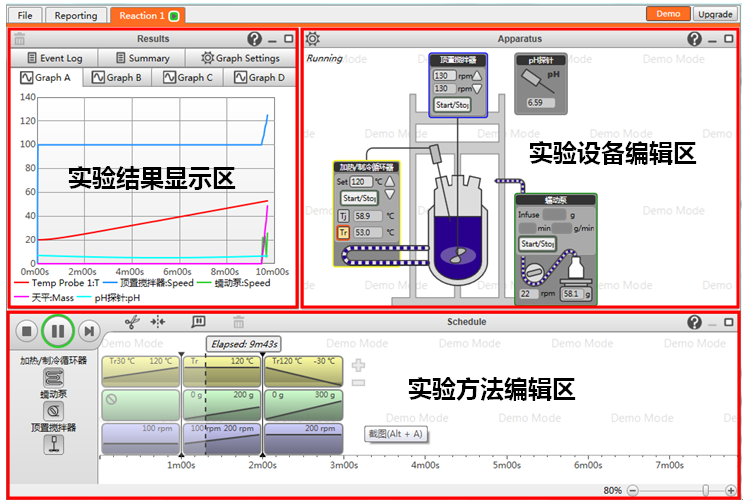Open the schedule comment note icon
Image resolution: width=745 pixels, height=503 pixels.
coord(198,322)
